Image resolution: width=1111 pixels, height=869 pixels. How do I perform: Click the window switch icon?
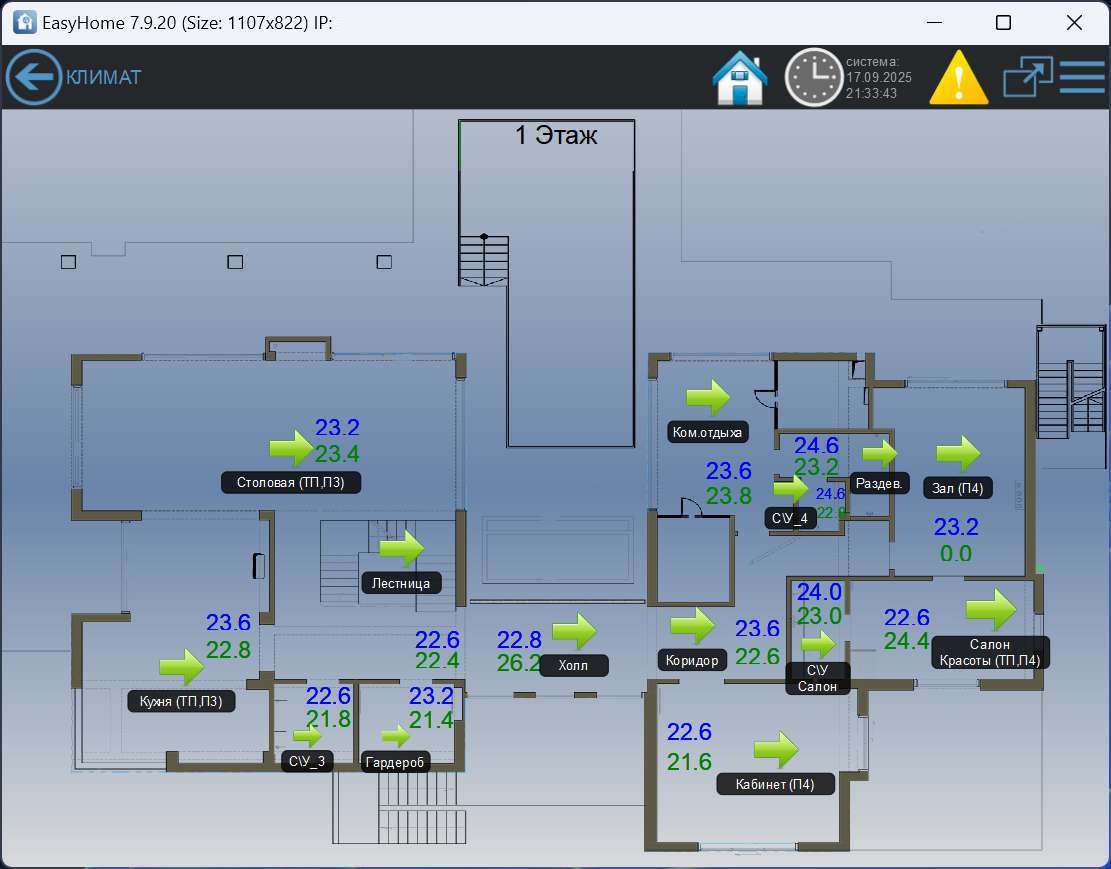coord(1028,77)
